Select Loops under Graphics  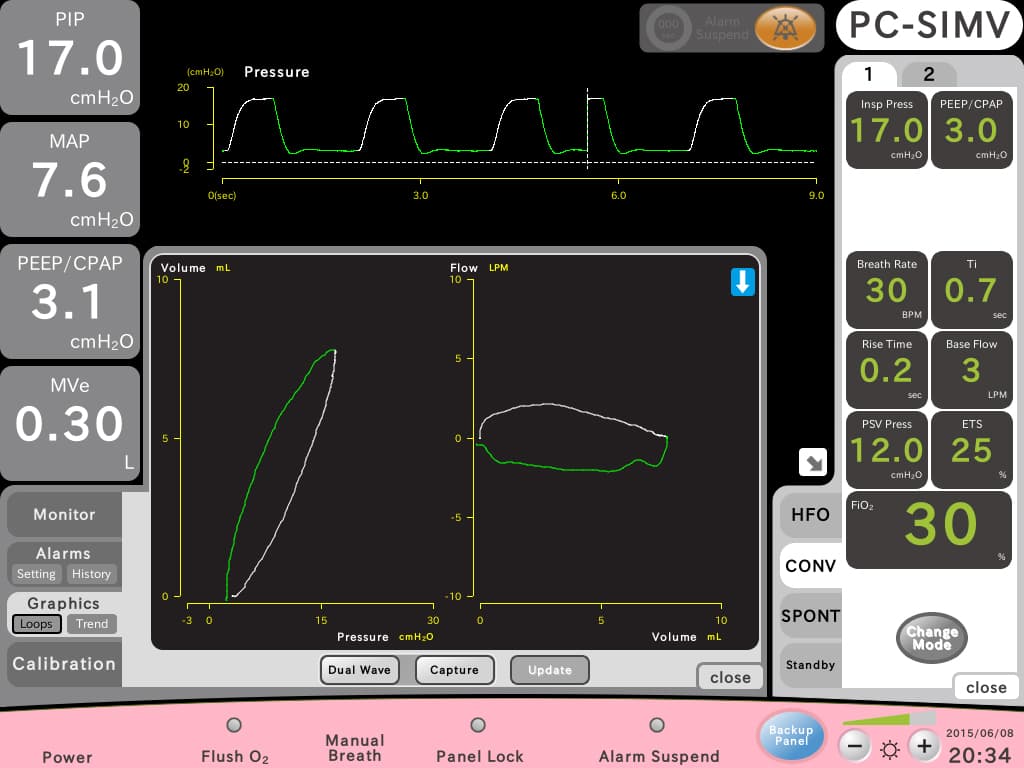(37, 624)
